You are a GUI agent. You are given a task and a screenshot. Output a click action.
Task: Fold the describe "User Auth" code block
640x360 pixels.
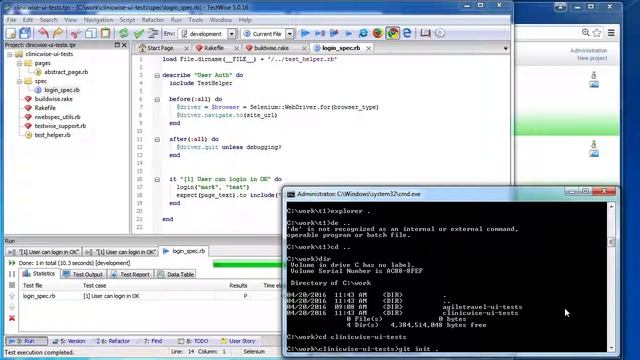[x=157, y=75]
